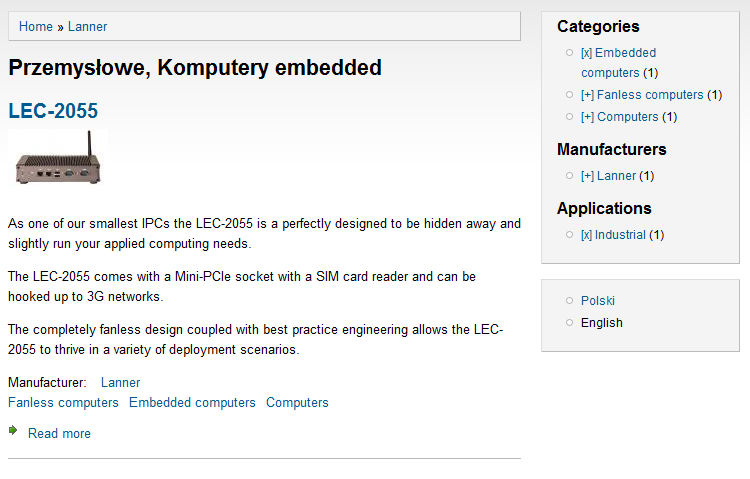Click the Applications heading in sidebar

(604, 209)
